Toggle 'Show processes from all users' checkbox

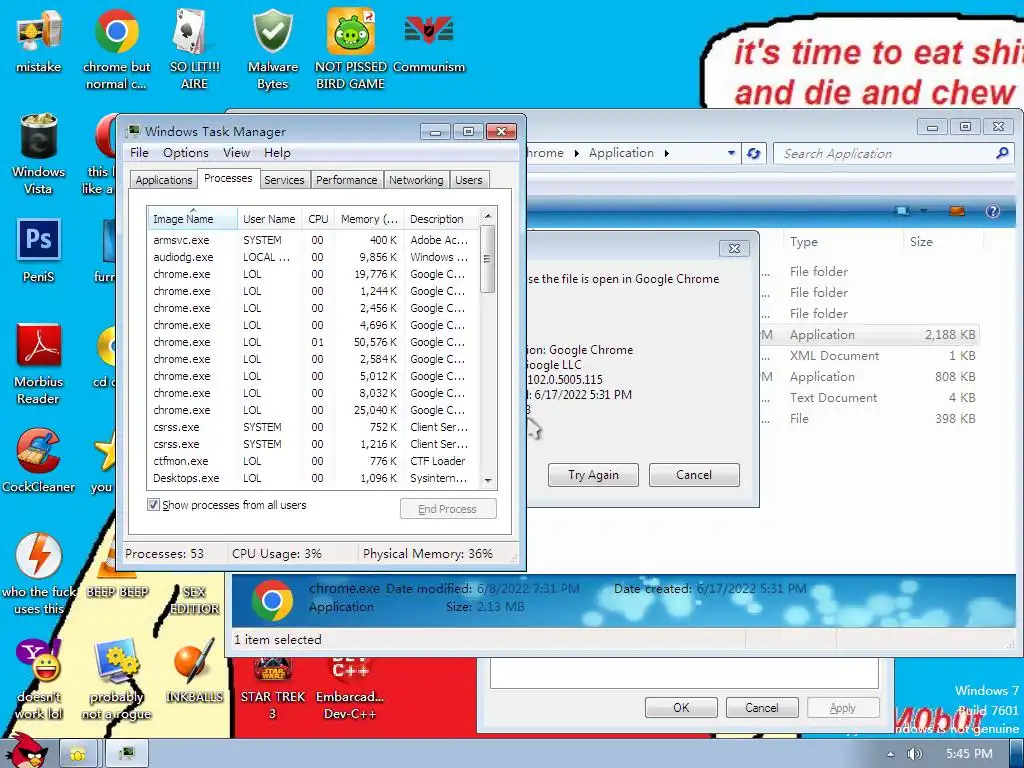(x=153, y=505)
